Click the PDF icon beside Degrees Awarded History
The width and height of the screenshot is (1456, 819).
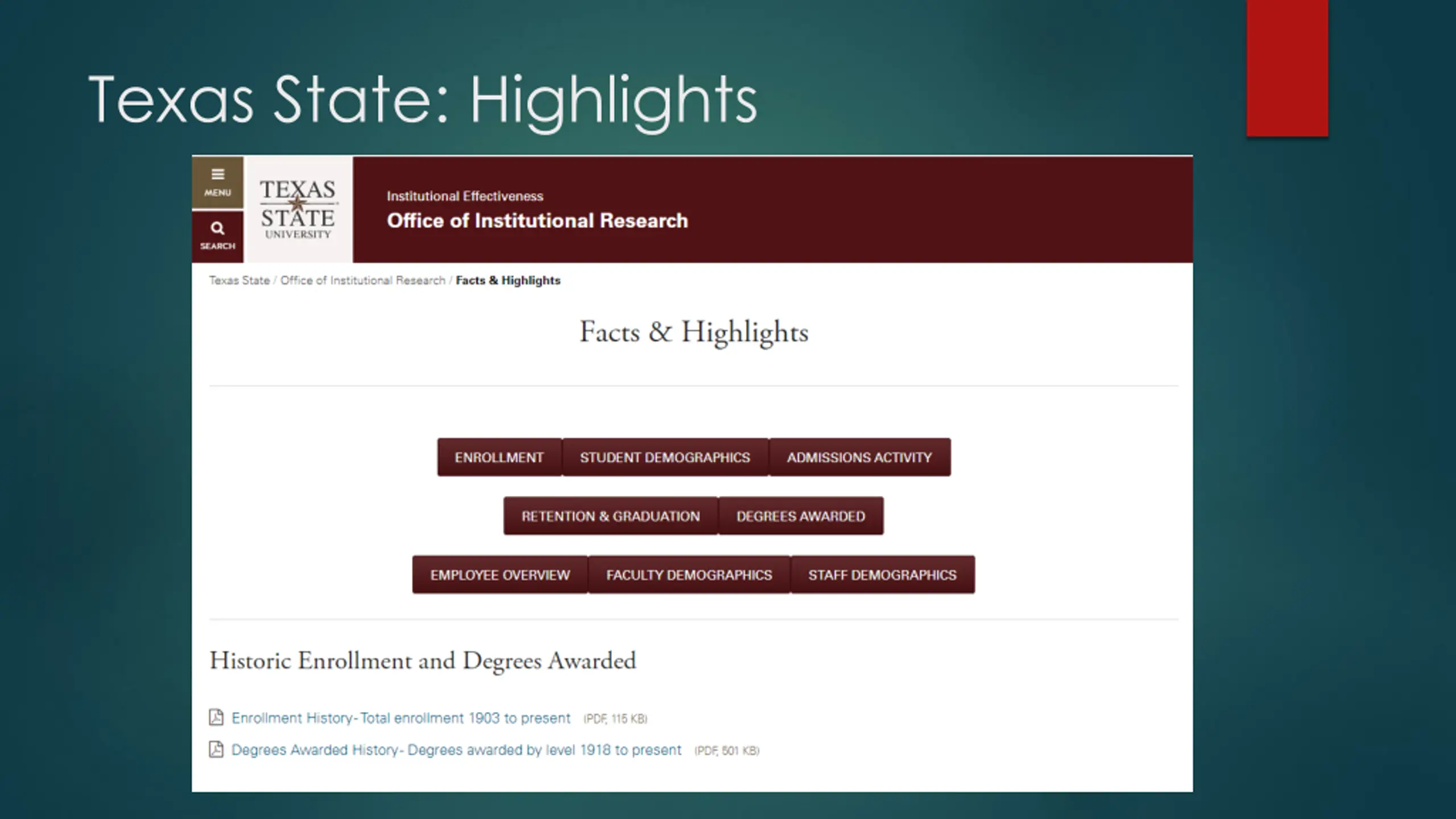pos(216,750)
